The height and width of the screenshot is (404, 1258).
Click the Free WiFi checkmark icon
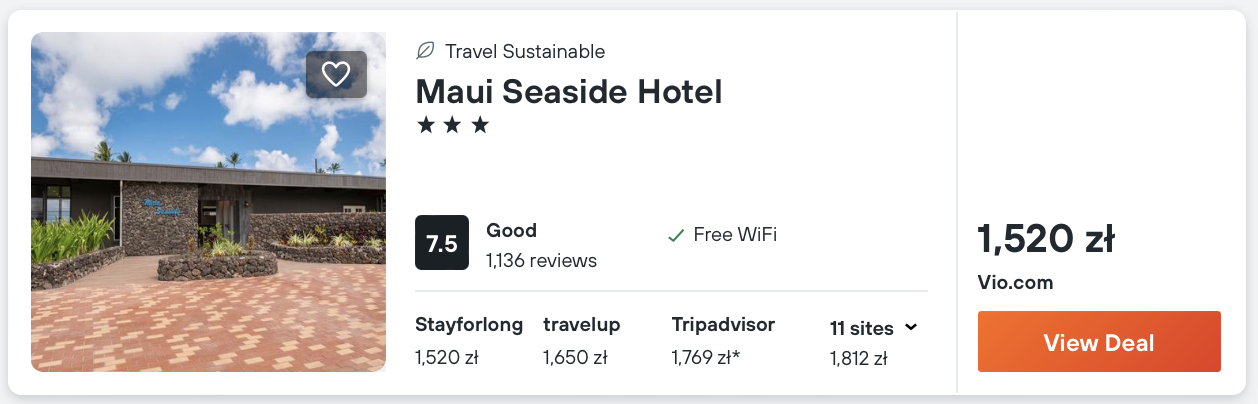(x=675, y=236)
